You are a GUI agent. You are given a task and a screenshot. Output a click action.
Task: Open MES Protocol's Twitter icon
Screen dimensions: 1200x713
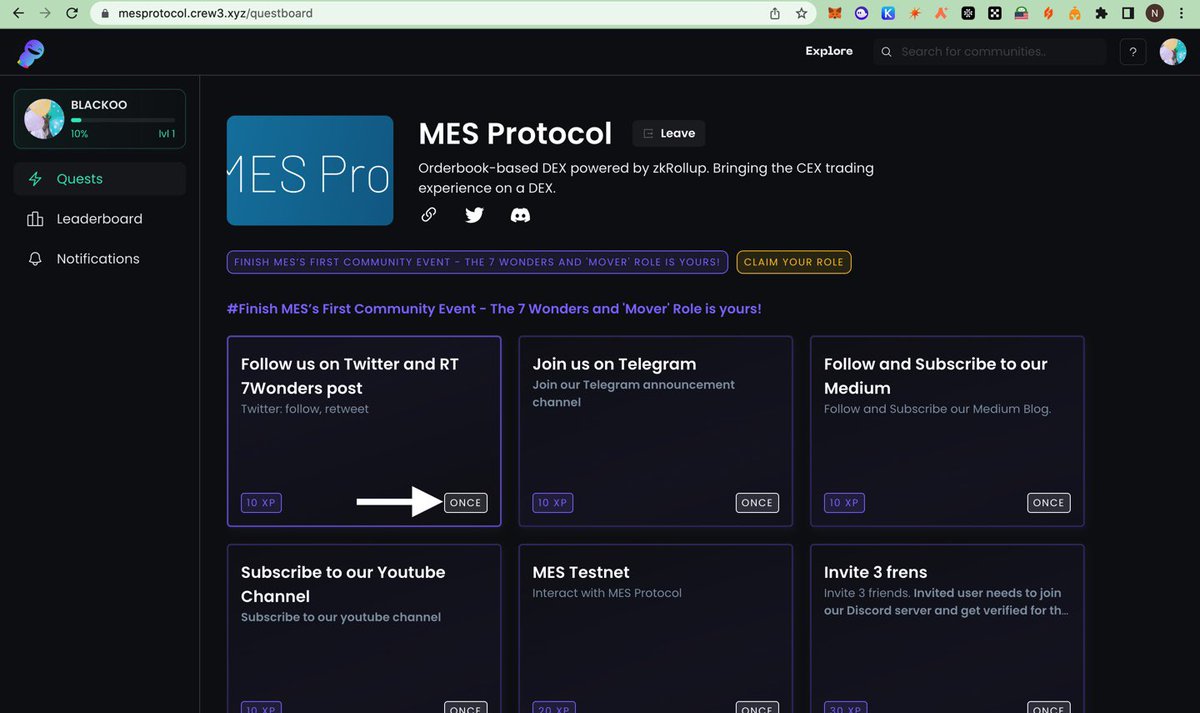point(474,214)
